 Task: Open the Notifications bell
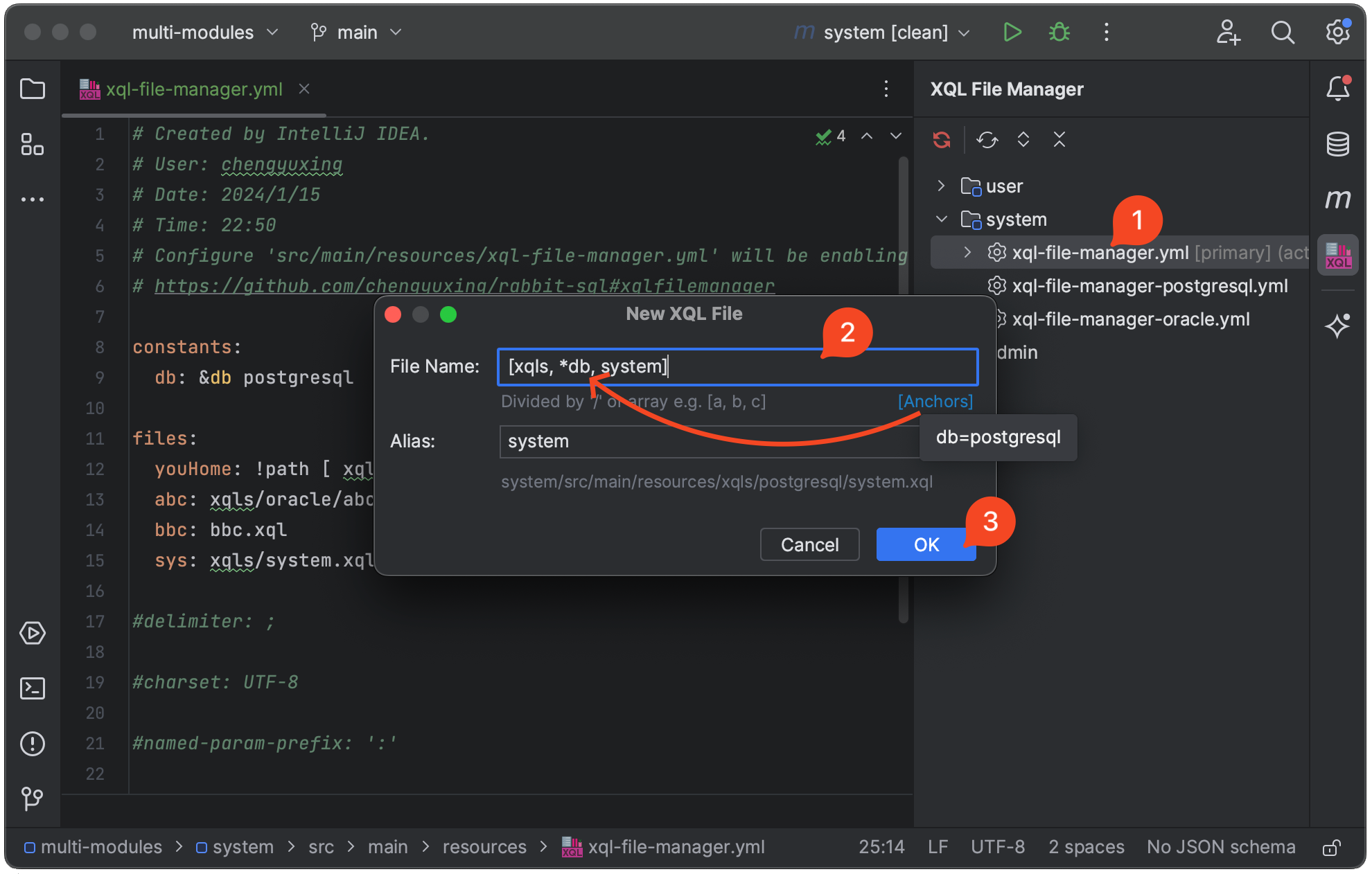tap(1338, 89)
